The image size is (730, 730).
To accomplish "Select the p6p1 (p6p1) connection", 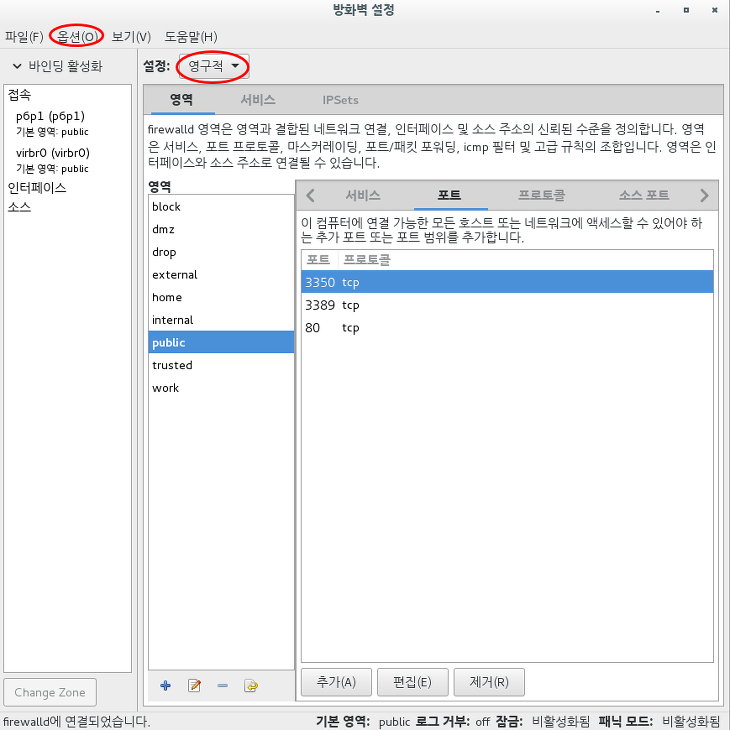I will (x=68, y=123).
